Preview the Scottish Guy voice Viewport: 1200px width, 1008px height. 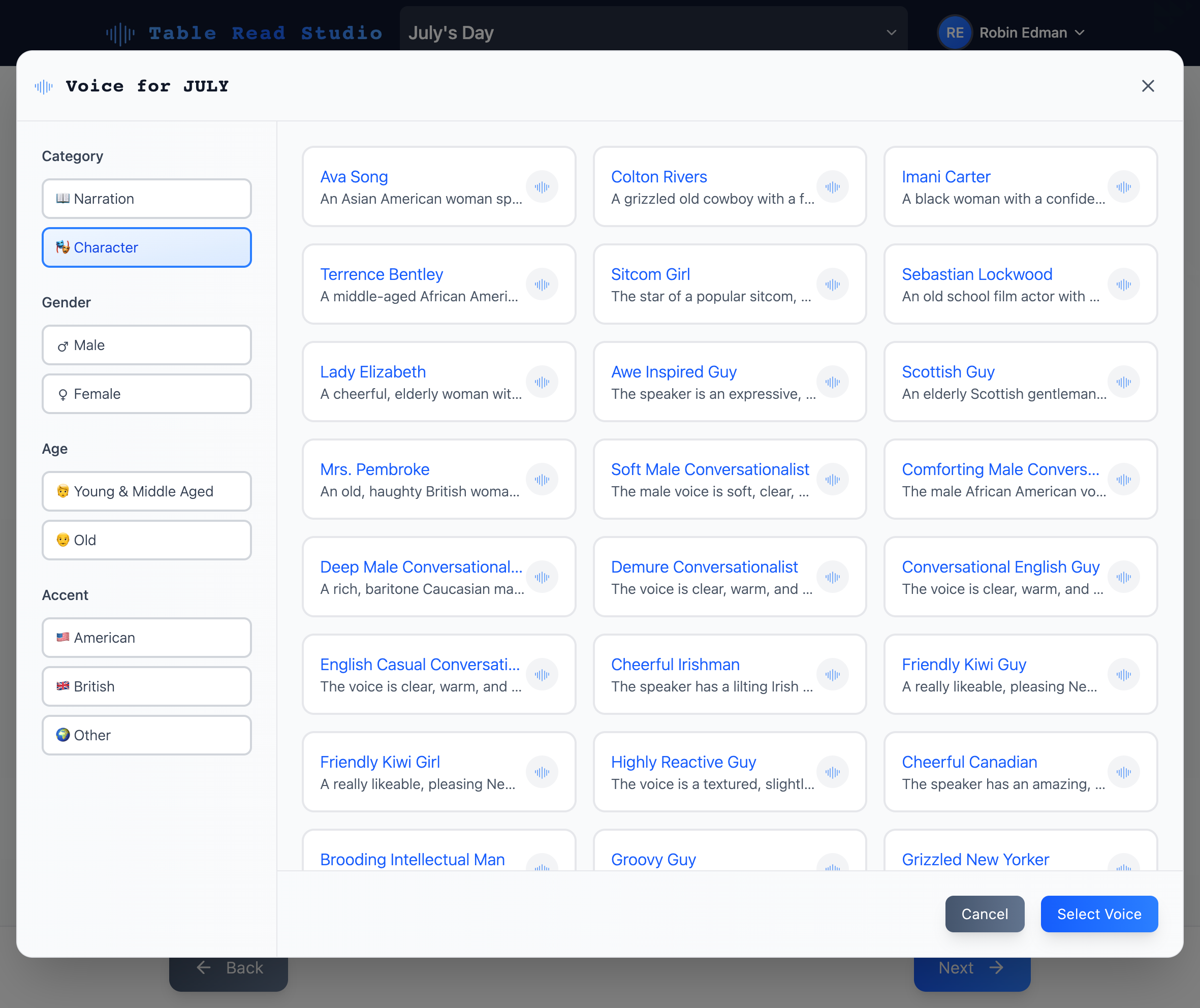1123,382
